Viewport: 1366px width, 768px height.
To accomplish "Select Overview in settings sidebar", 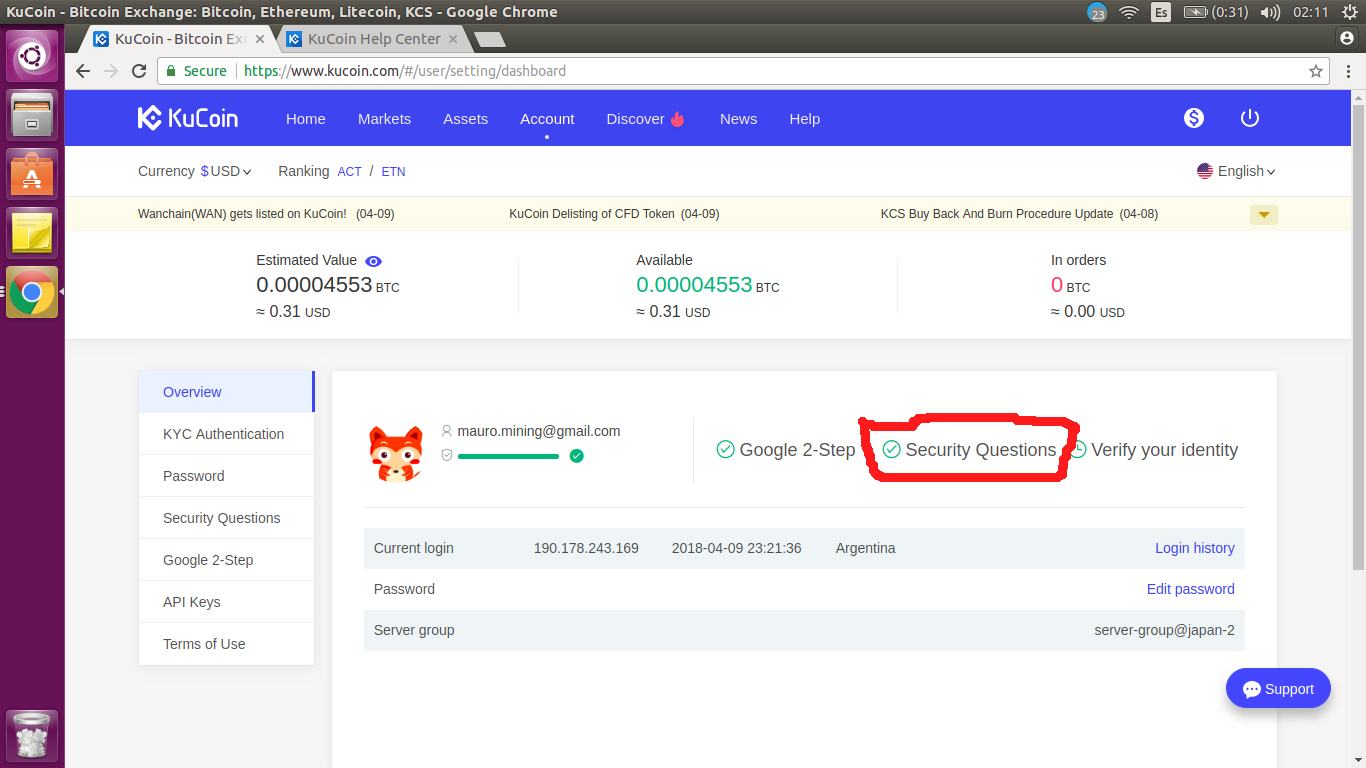I will point(226,392).
